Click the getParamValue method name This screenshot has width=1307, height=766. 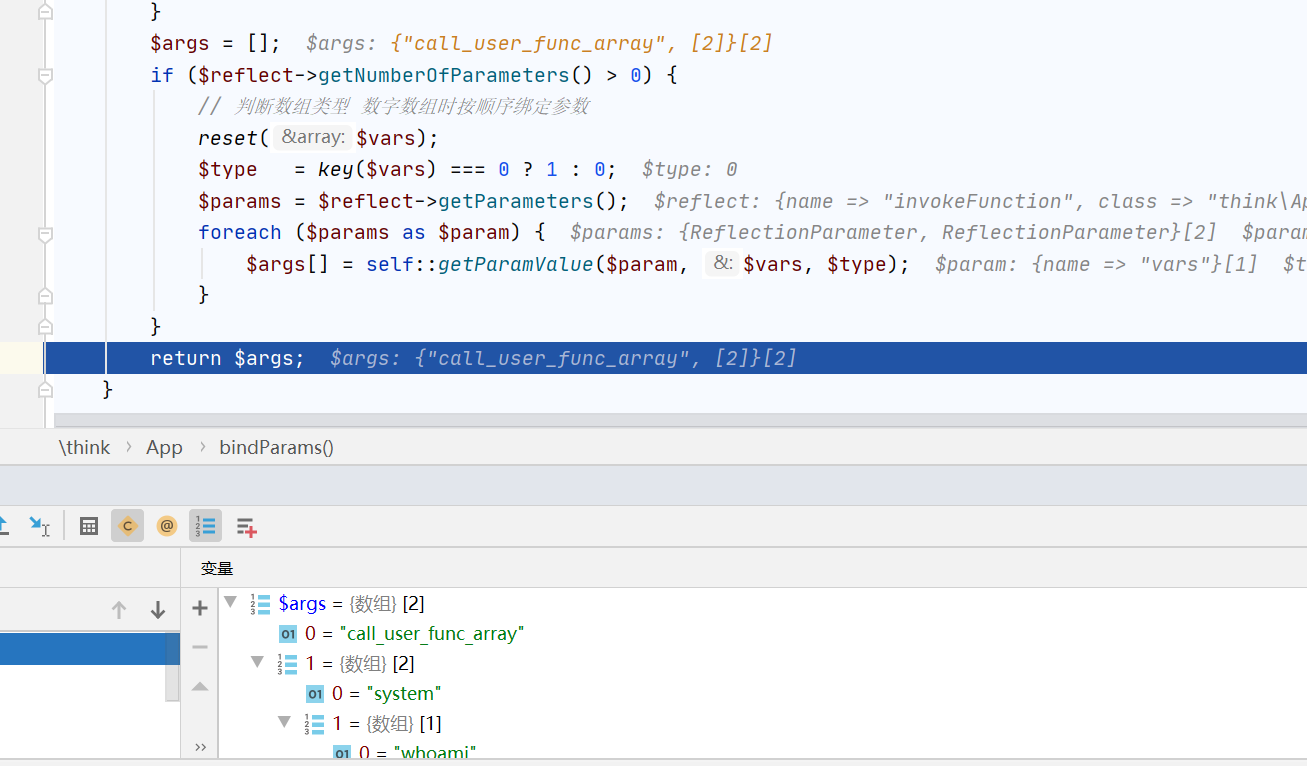515,264
